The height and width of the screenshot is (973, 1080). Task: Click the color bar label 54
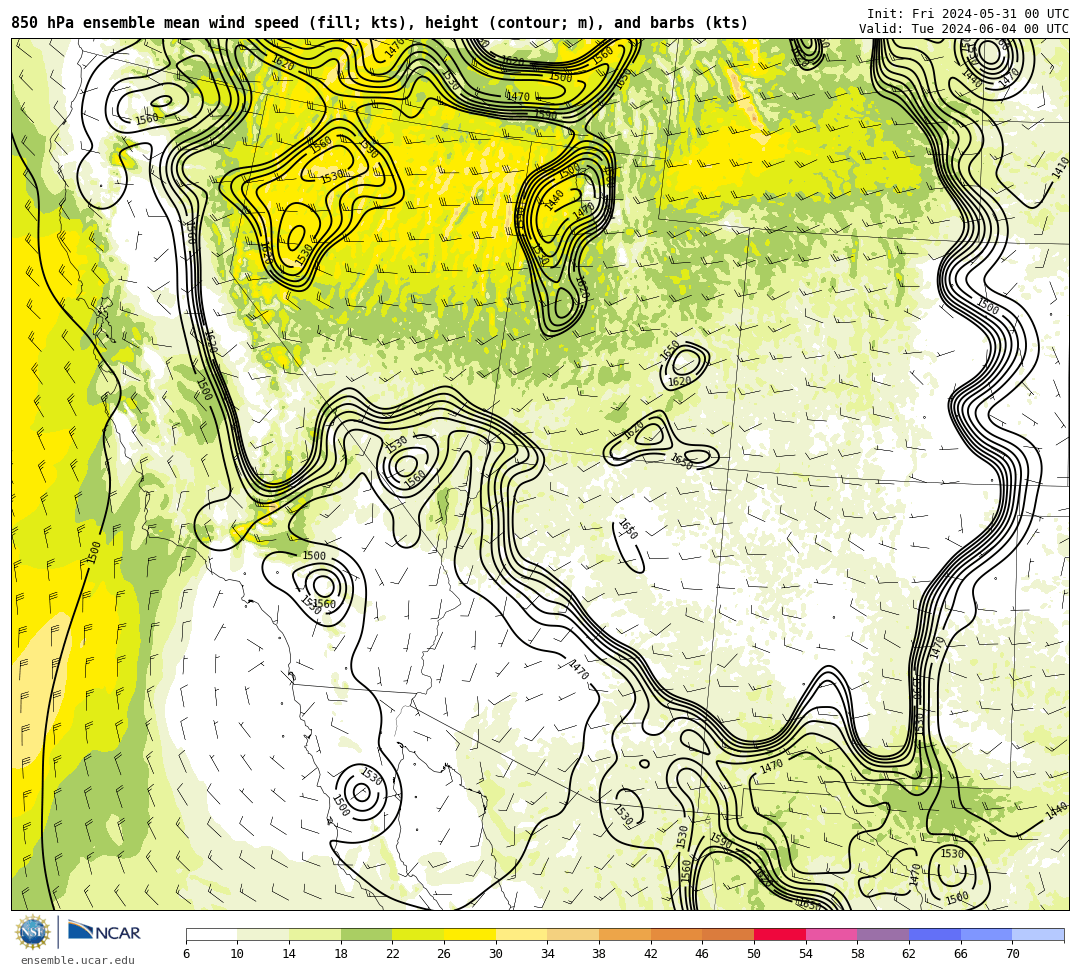[x=806, y=954]
